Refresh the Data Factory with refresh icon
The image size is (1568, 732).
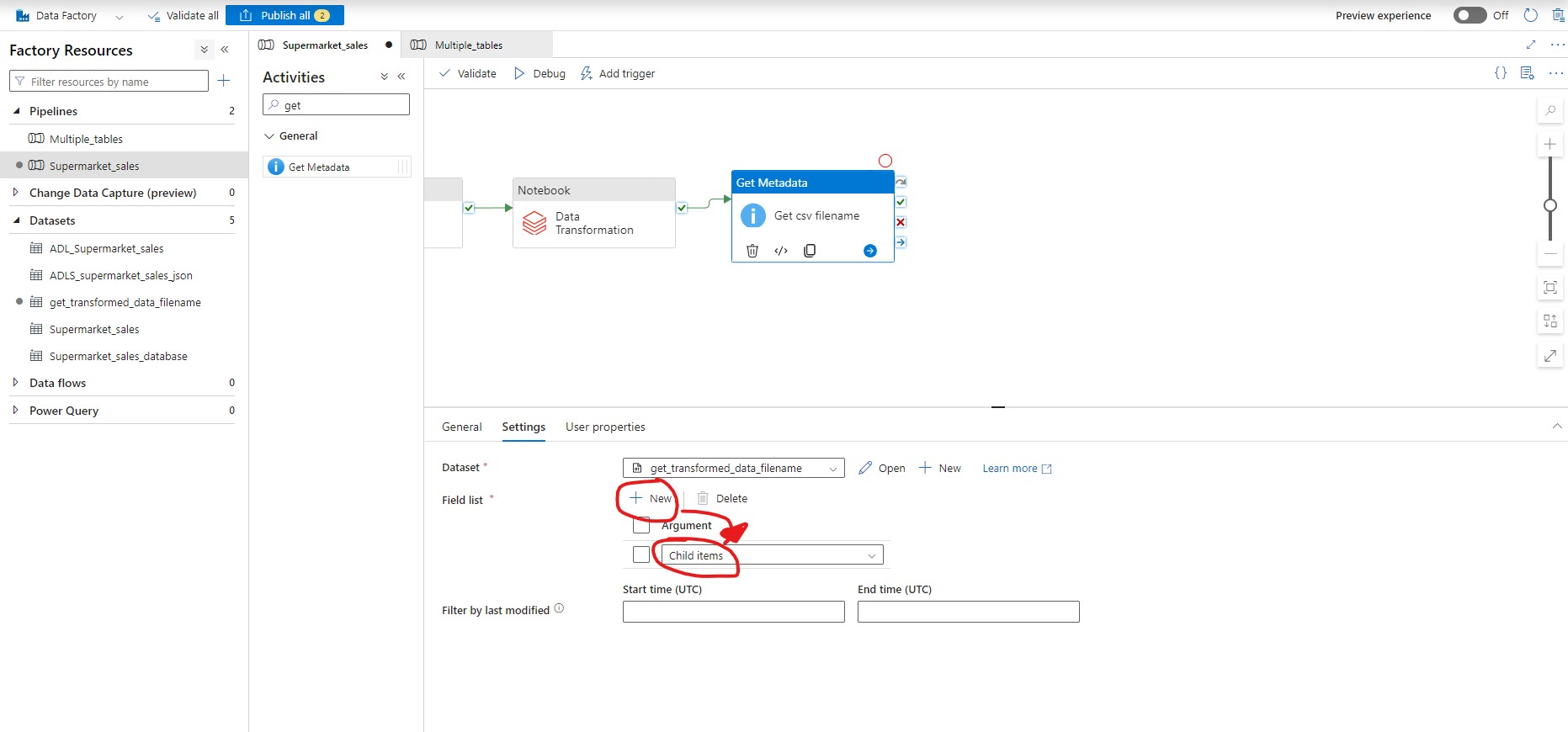point(1531,15)
